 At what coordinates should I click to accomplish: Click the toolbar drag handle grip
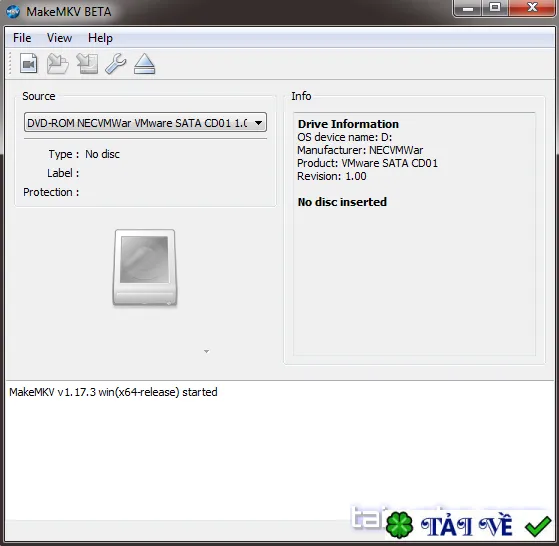(10, 64)
